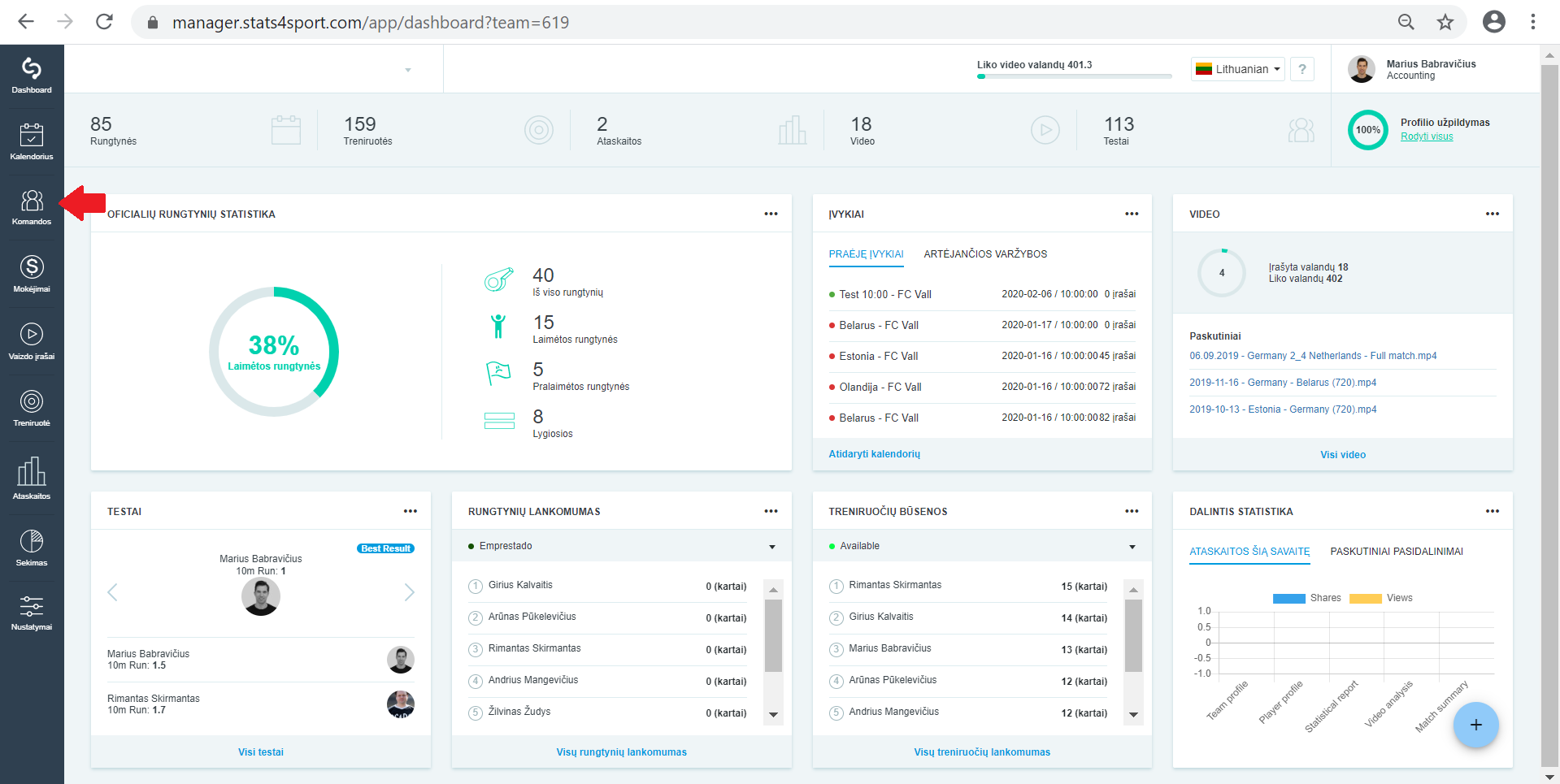The height and width of the screenshot is (784, 1560).
Task: Open the Rodyti visus profile link
Action: 1427,136
